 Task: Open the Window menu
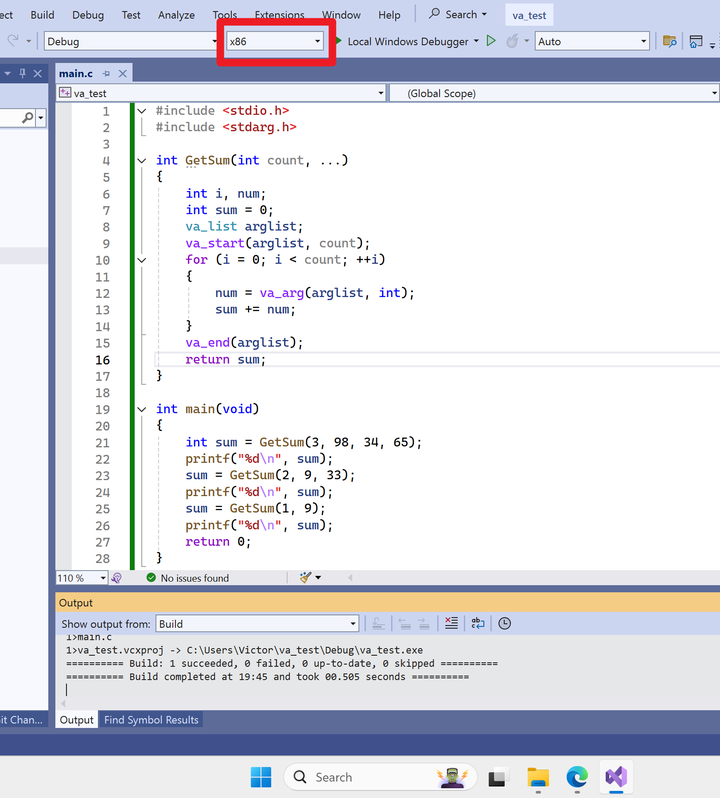[341, 15]
